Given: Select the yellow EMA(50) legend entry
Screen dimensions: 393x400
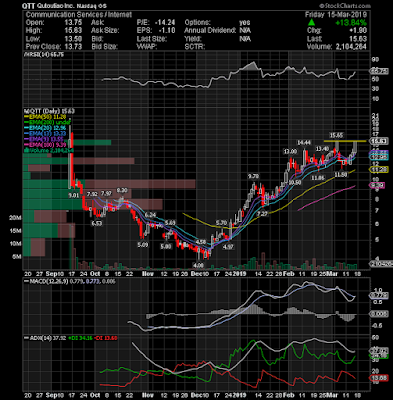Looking at the screenshot, I should [x=45, y=117].
